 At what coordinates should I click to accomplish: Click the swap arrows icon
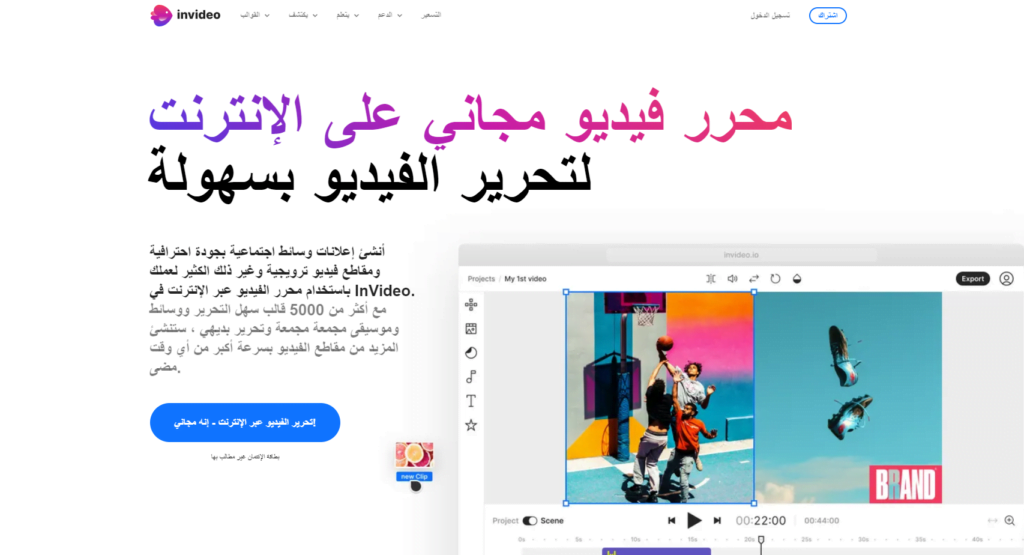(754, 279)
